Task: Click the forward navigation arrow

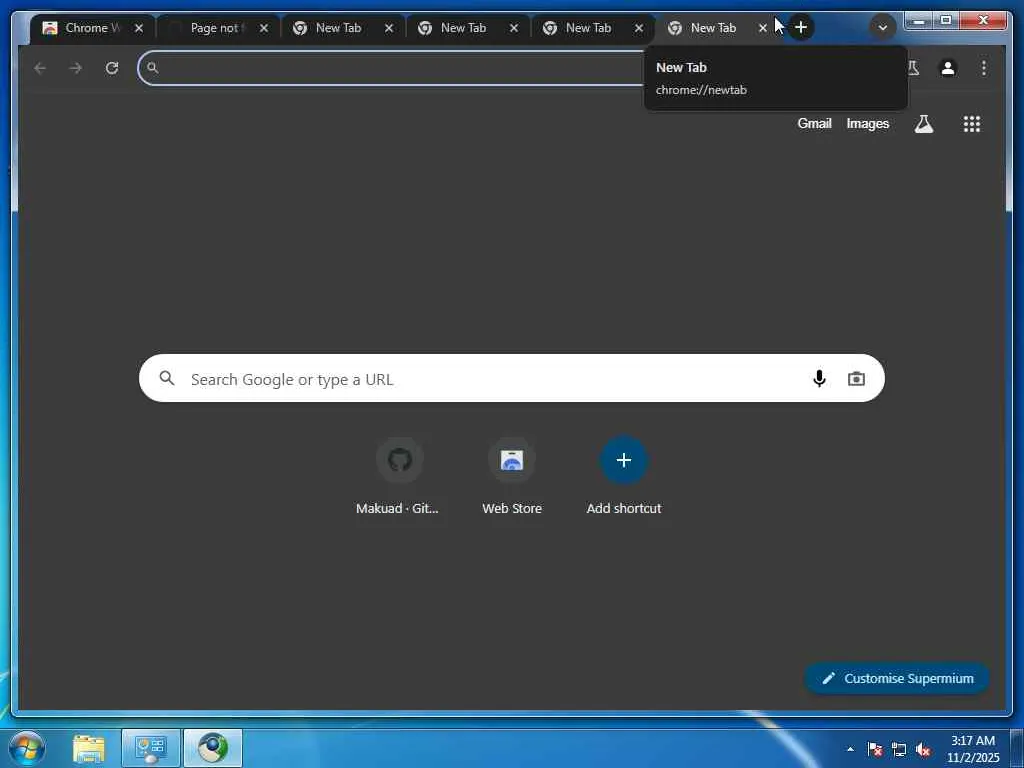Action: point(76,68)
